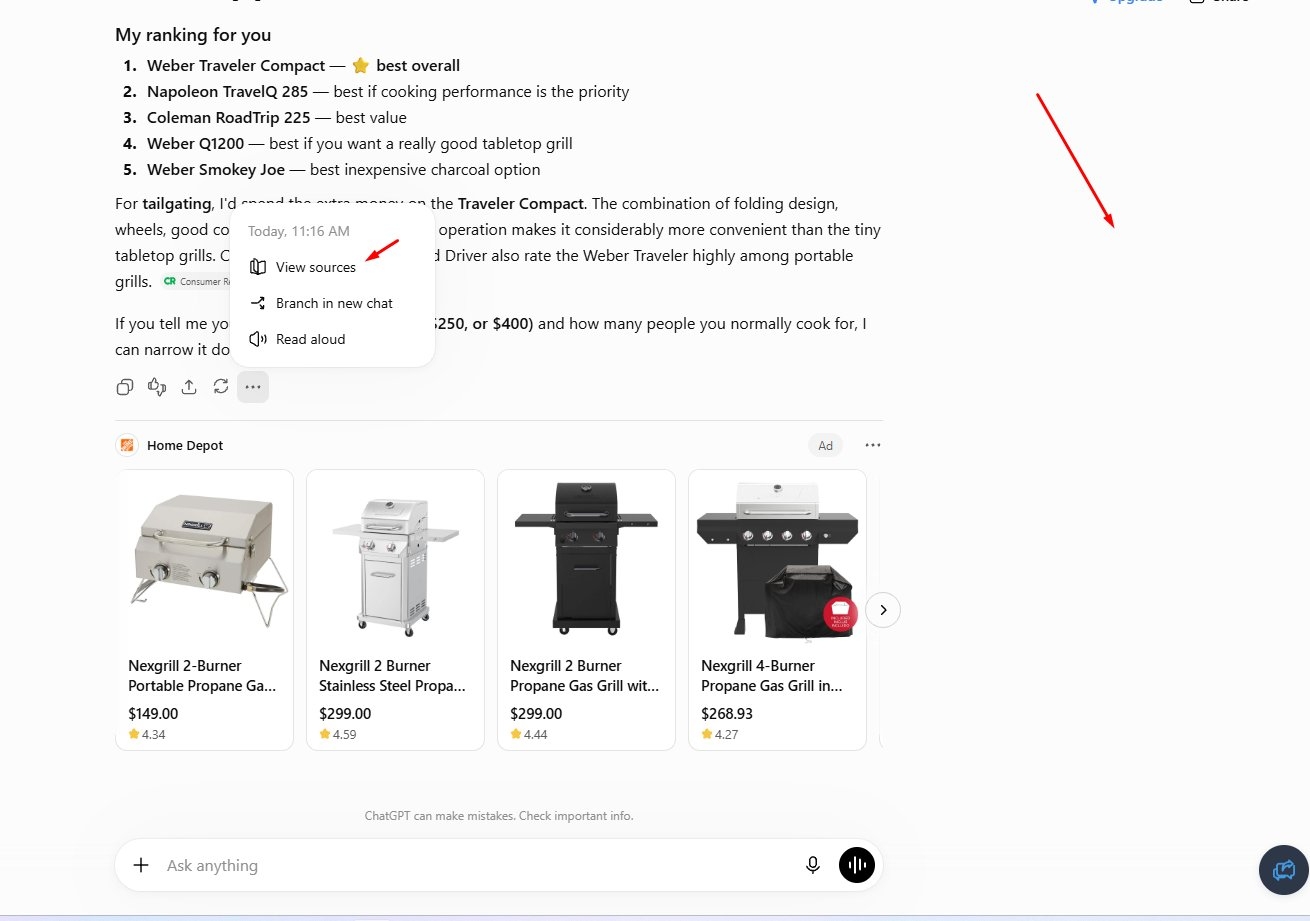Open the Nexgrill 2-Burner Portable tabletop grill image
Screen dimensions: 1310x921
pyautogui.click(x=205, y=559)
